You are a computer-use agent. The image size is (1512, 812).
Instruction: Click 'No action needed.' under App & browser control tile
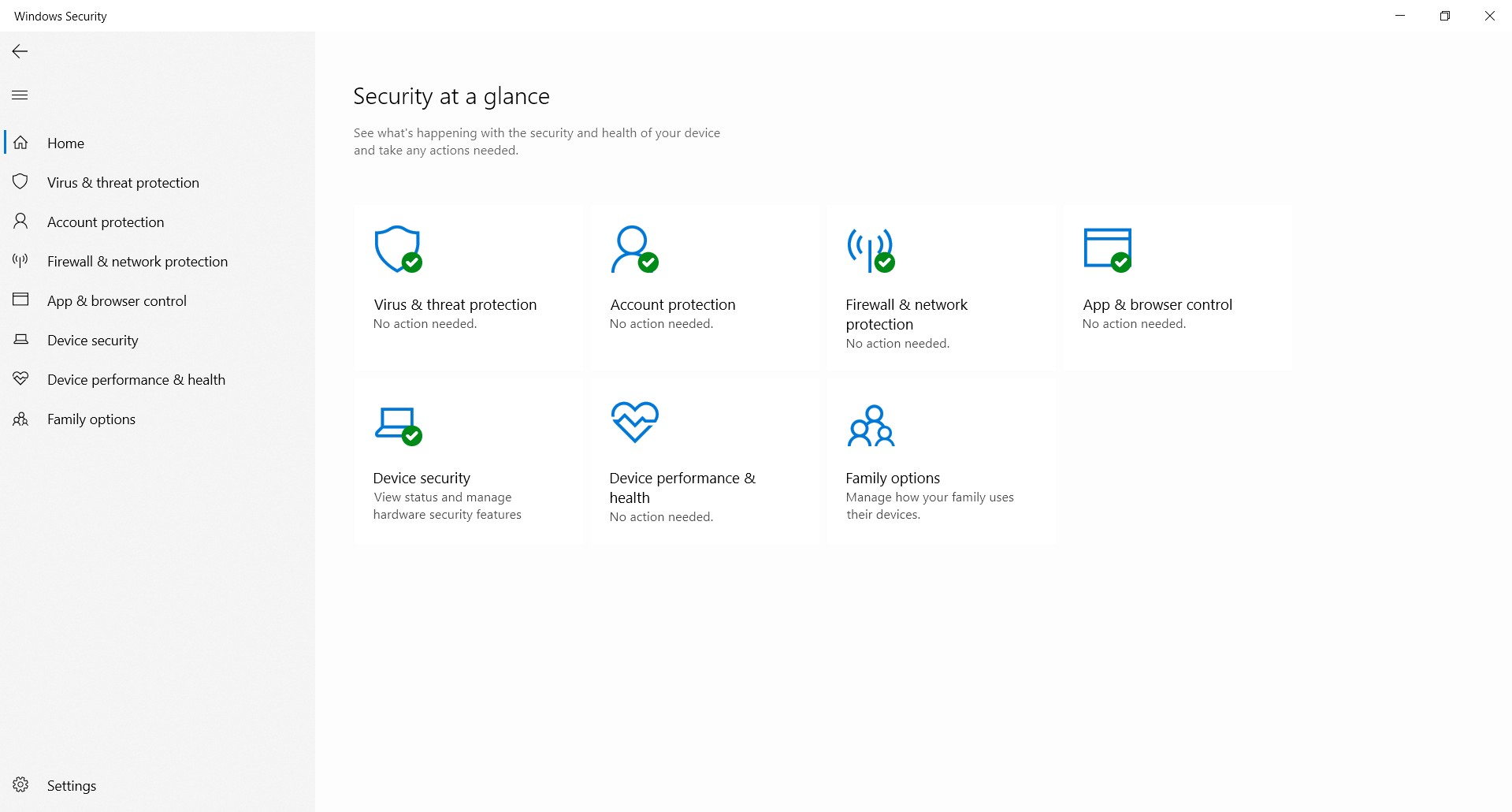point(1135,324)
